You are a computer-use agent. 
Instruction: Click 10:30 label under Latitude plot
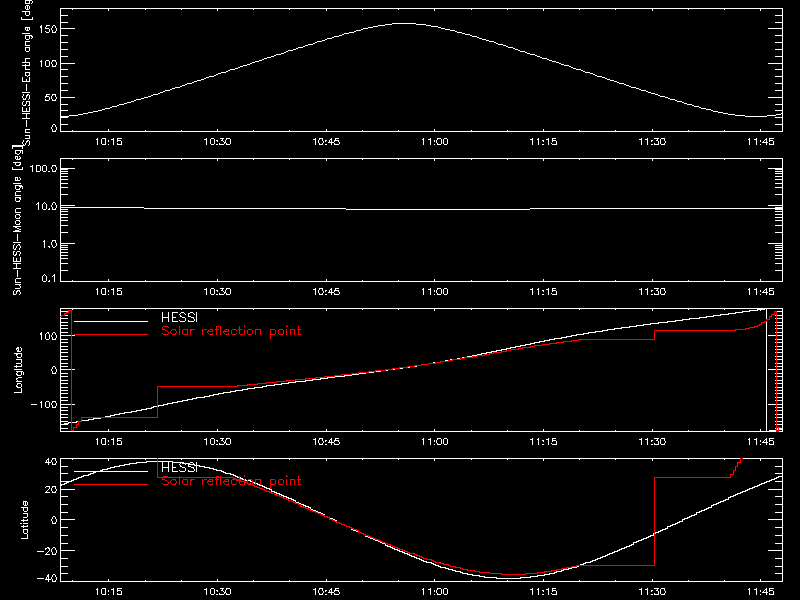pos(217,592)
